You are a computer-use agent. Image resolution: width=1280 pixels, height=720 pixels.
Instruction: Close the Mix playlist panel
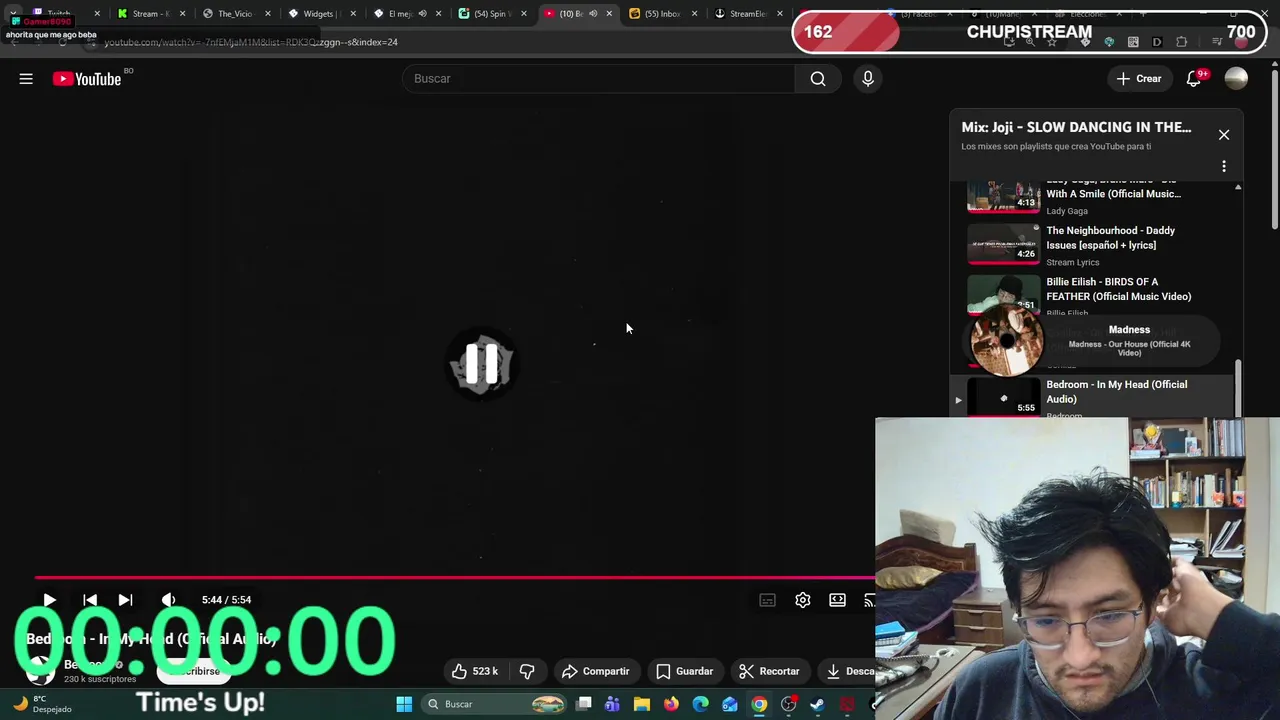(x=1223, y=134)
